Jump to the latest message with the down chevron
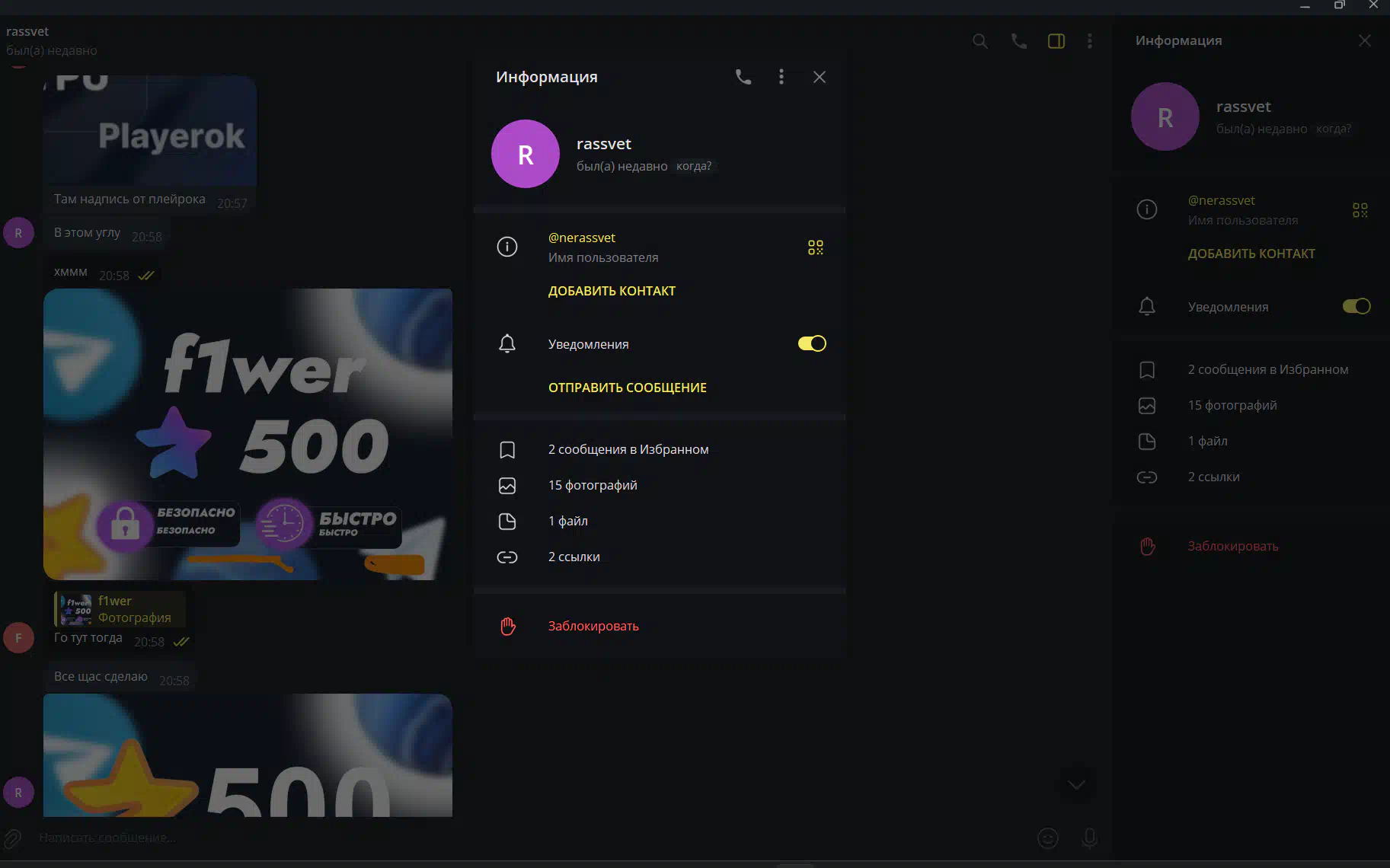The image size is (1390, 868). click(x=1076, y=784)
